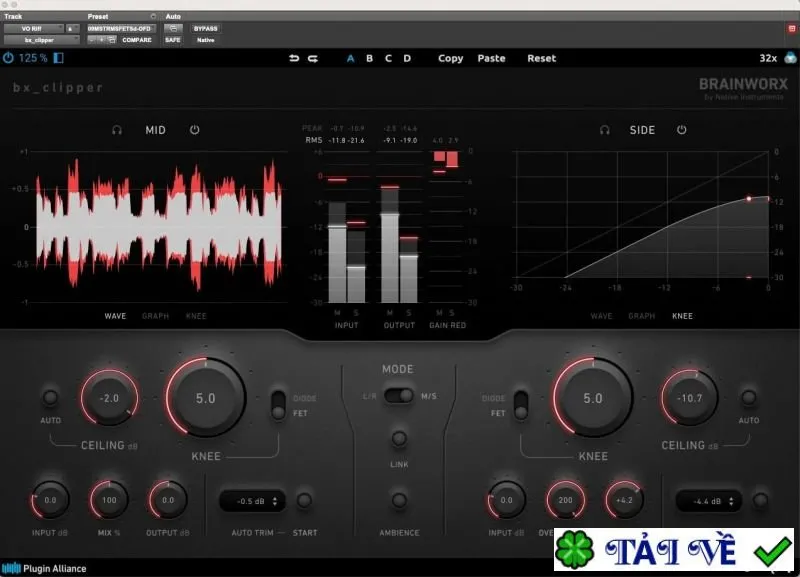Click the undo arrow icon
Viewport: 800px width, 577px height.
pos(294,58)
